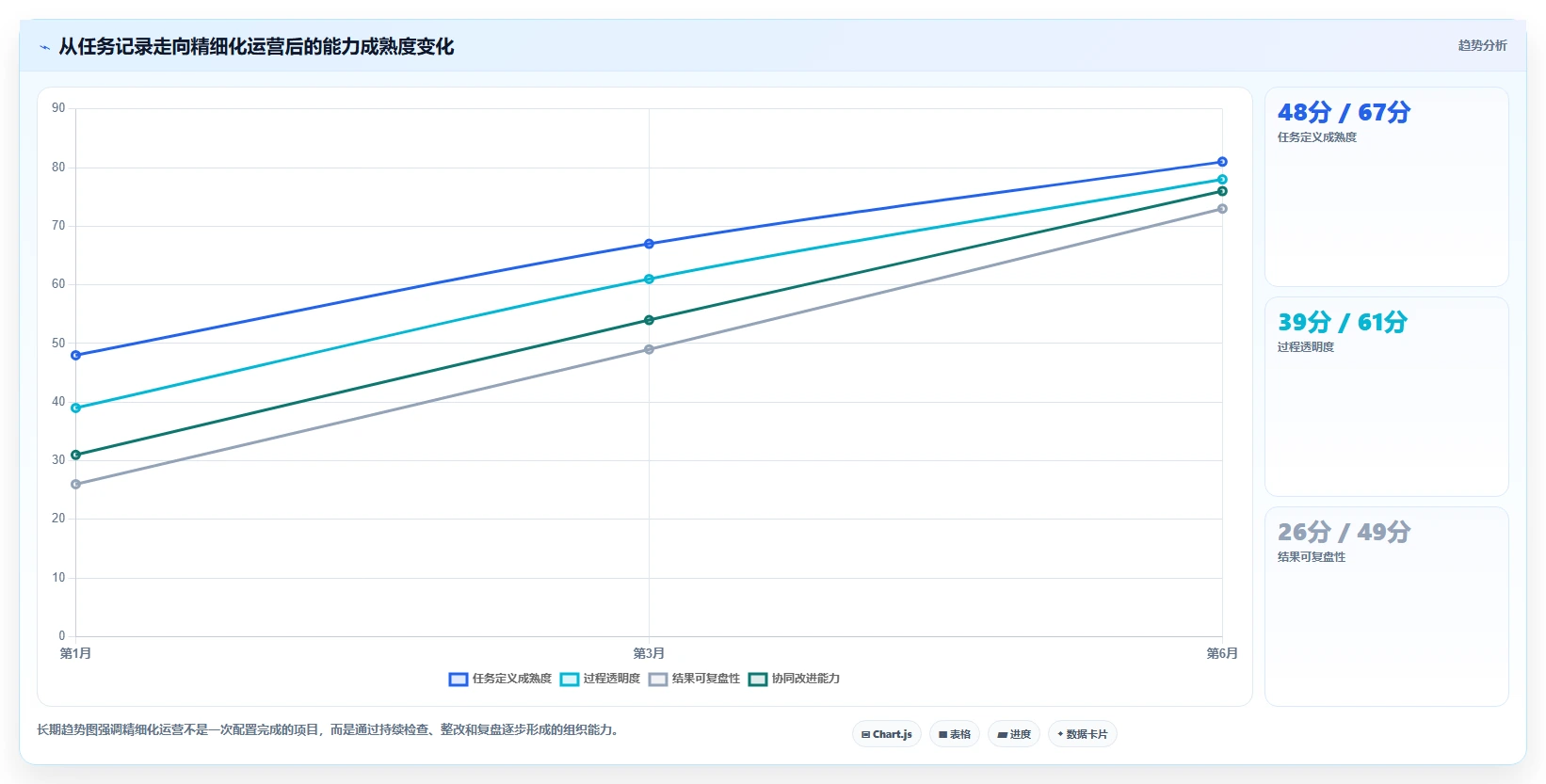Click 任务定义成熟度 point at 第1月 (48)
This screenshot has width=1546, height=784.
coord(75,356)
